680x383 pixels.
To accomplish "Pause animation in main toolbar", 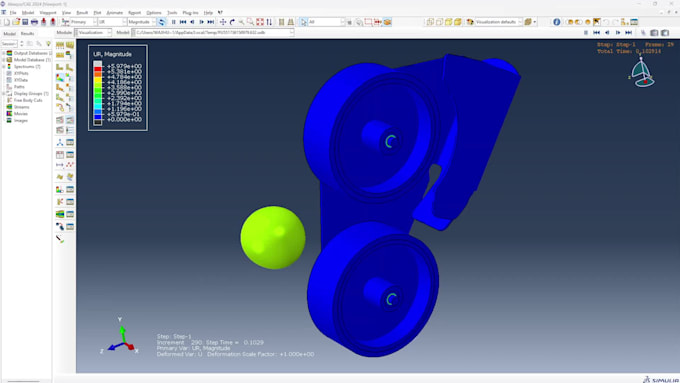I will [173, 22].
